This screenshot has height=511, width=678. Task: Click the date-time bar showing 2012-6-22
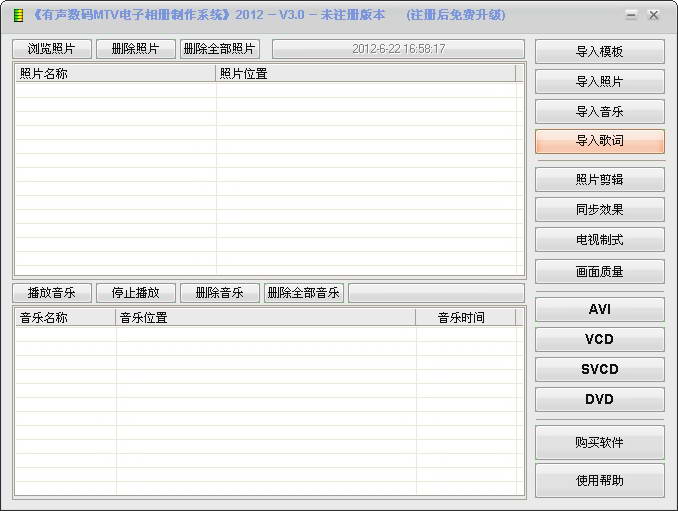pos(398,49)
